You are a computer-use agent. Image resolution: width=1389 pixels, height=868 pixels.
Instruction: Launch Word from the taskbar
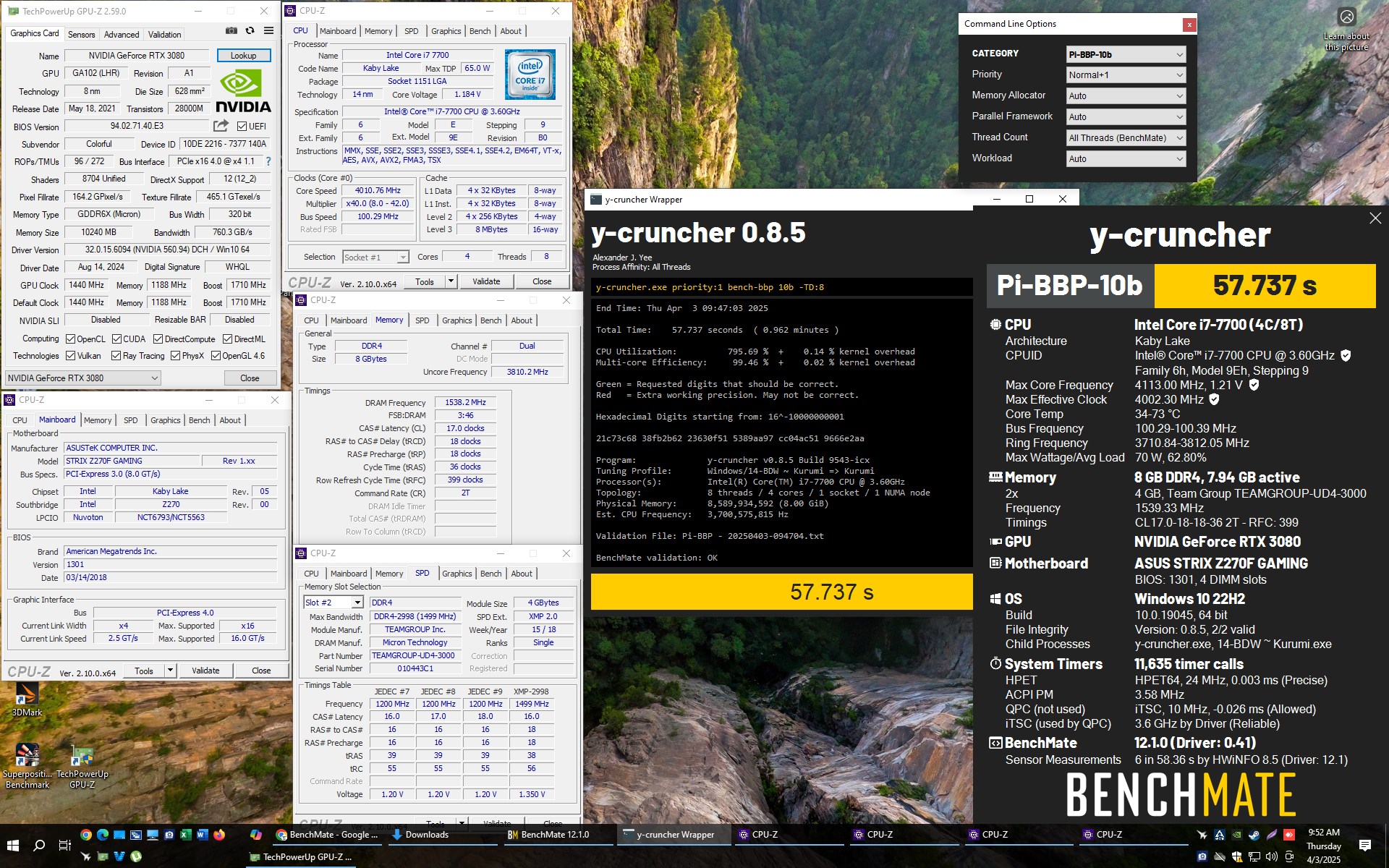coord(203,835)
